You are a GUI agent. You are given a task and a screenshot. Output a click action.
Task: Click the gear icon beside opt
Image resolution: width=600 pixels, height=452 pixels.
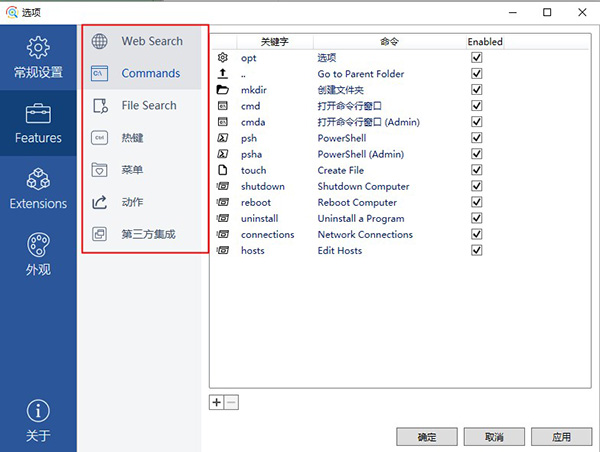(223, 58)
